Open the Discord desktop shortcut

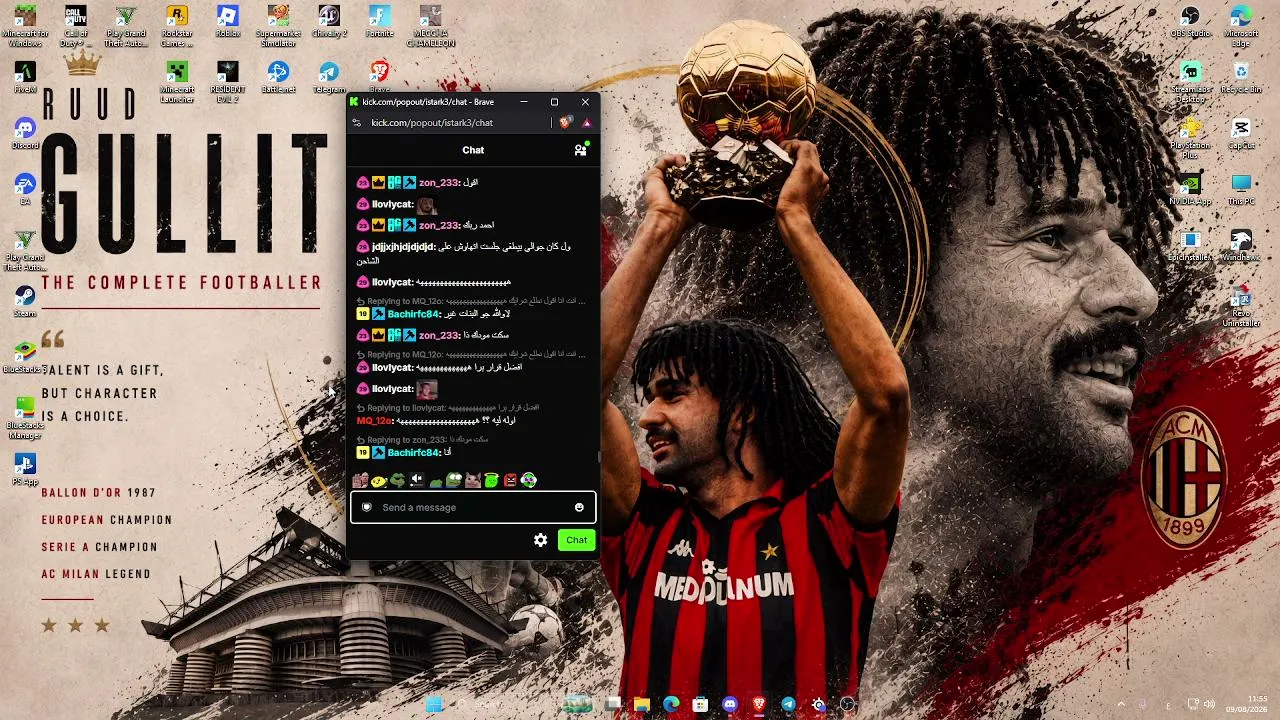pos(25,133)
